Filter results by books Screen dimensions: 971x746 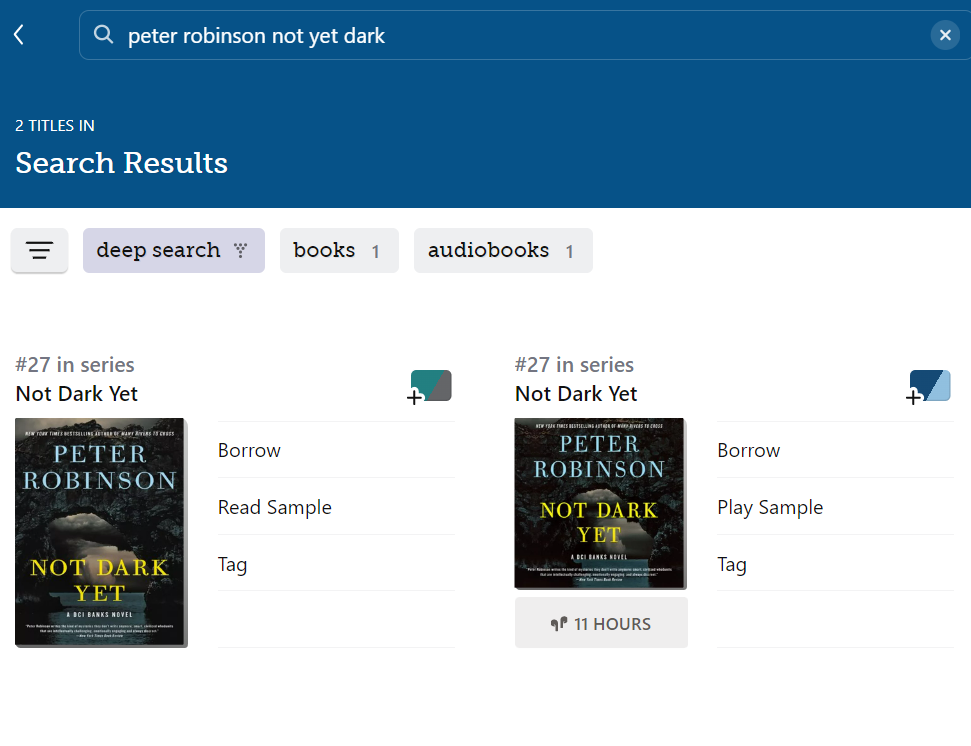338,250
